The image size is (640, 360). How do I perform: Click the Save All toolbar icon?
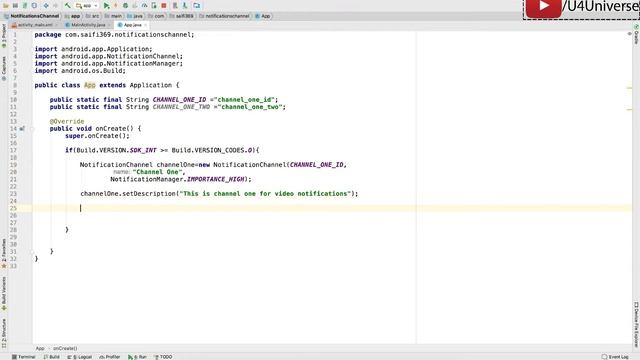[x=15, y=6]
